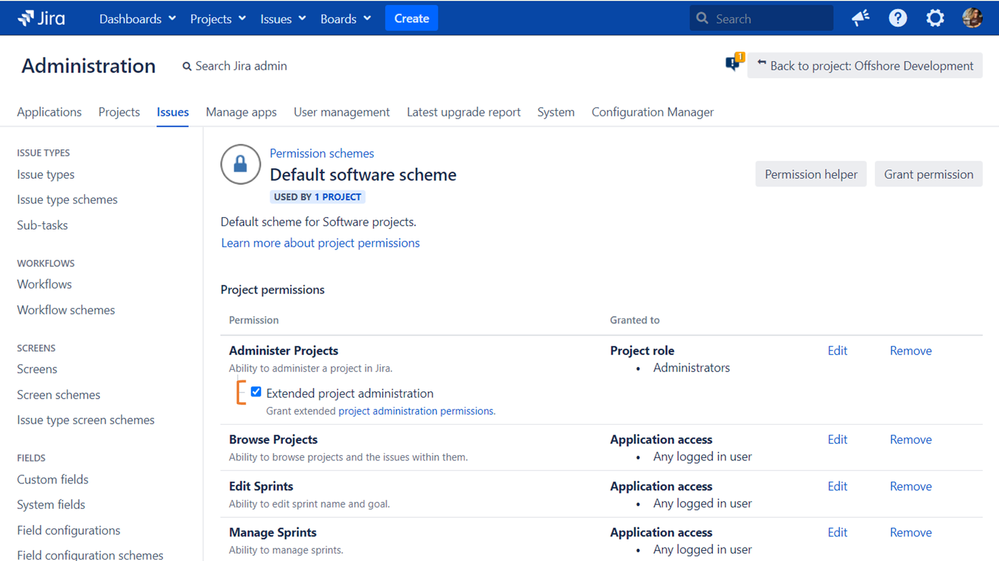Expand the Dashboards dropdown menu
The image size is (999, 561).
pos(138,18)
